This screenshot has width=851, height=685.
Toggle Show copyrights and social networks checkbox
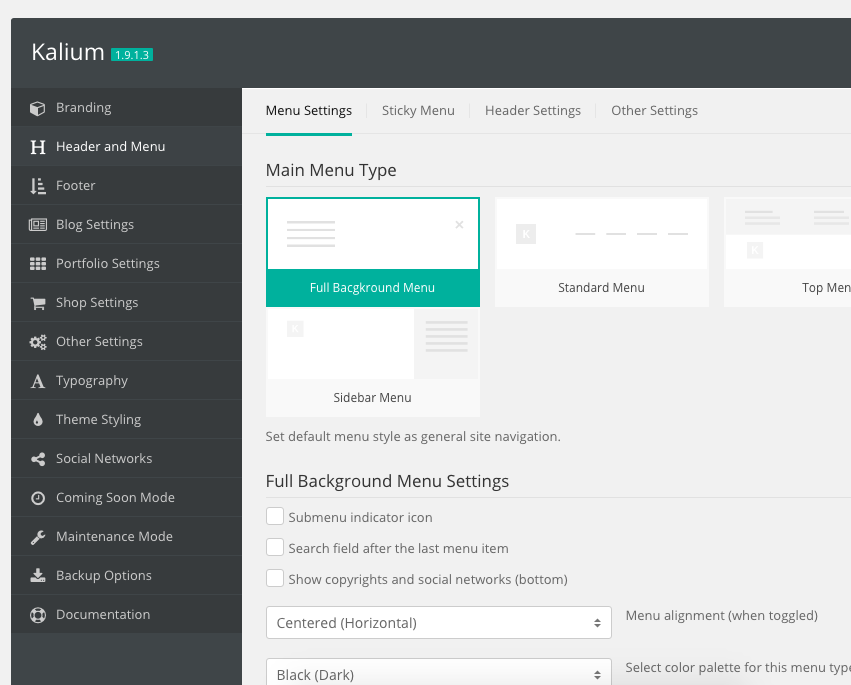(x=275, y=579)
